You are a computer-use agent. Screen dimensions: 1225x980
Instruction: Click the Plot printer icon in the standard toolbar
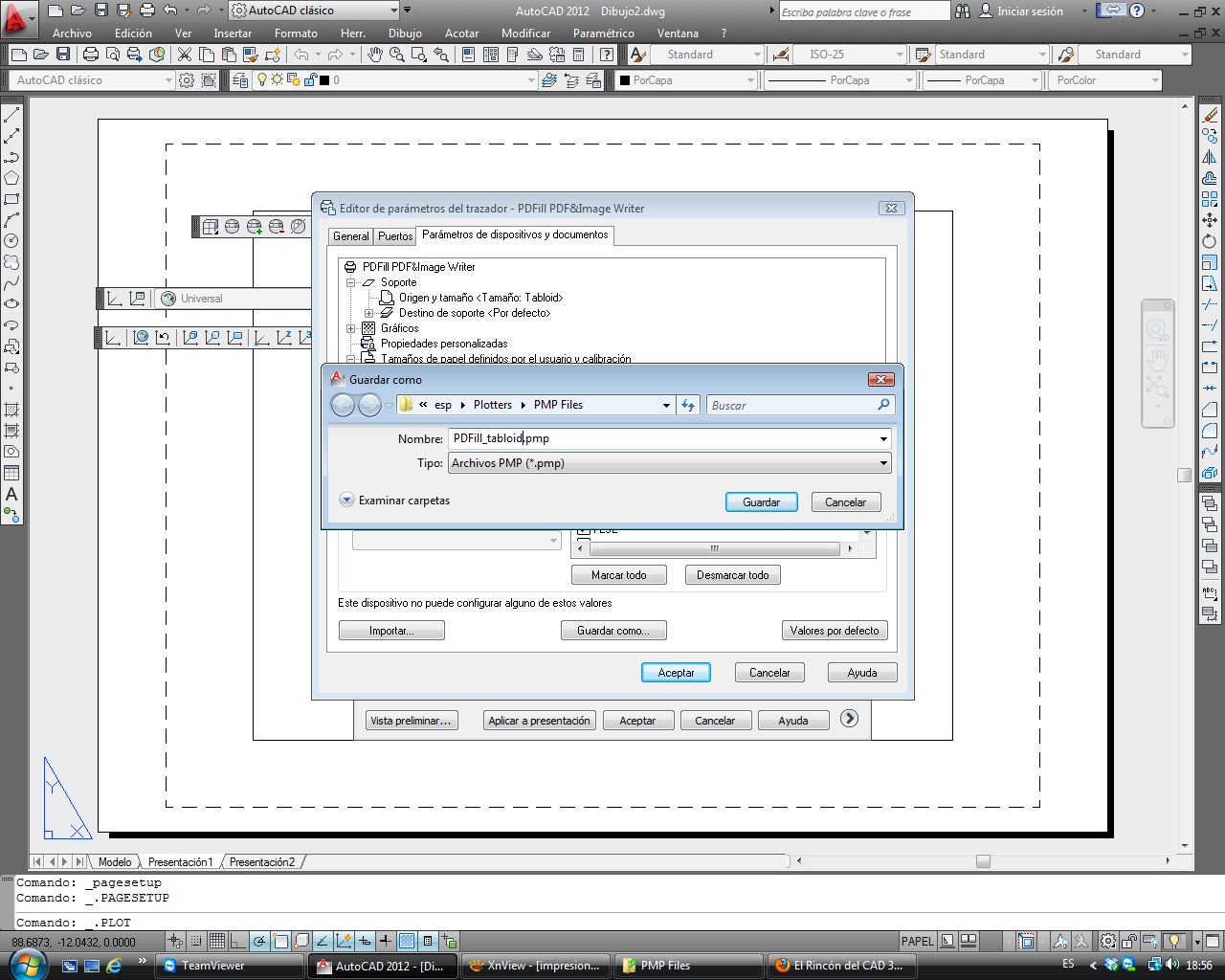pyautogui.click(x=91, y=55)
